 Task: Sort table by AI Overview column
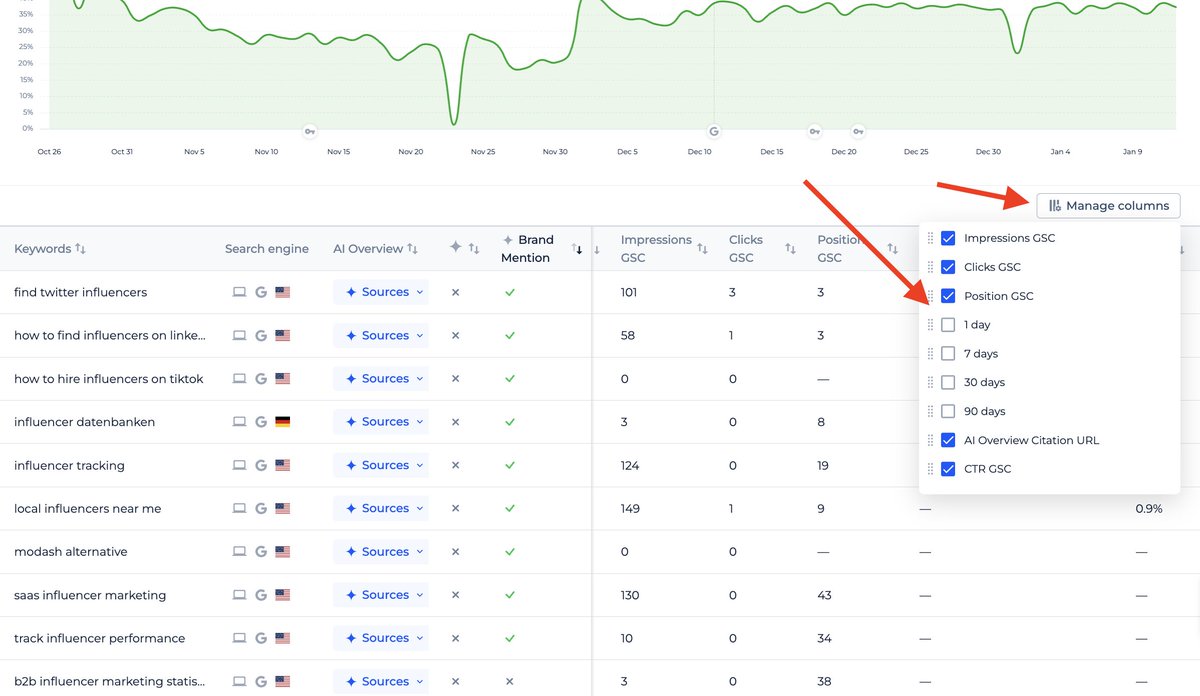[x=413, y=249]
